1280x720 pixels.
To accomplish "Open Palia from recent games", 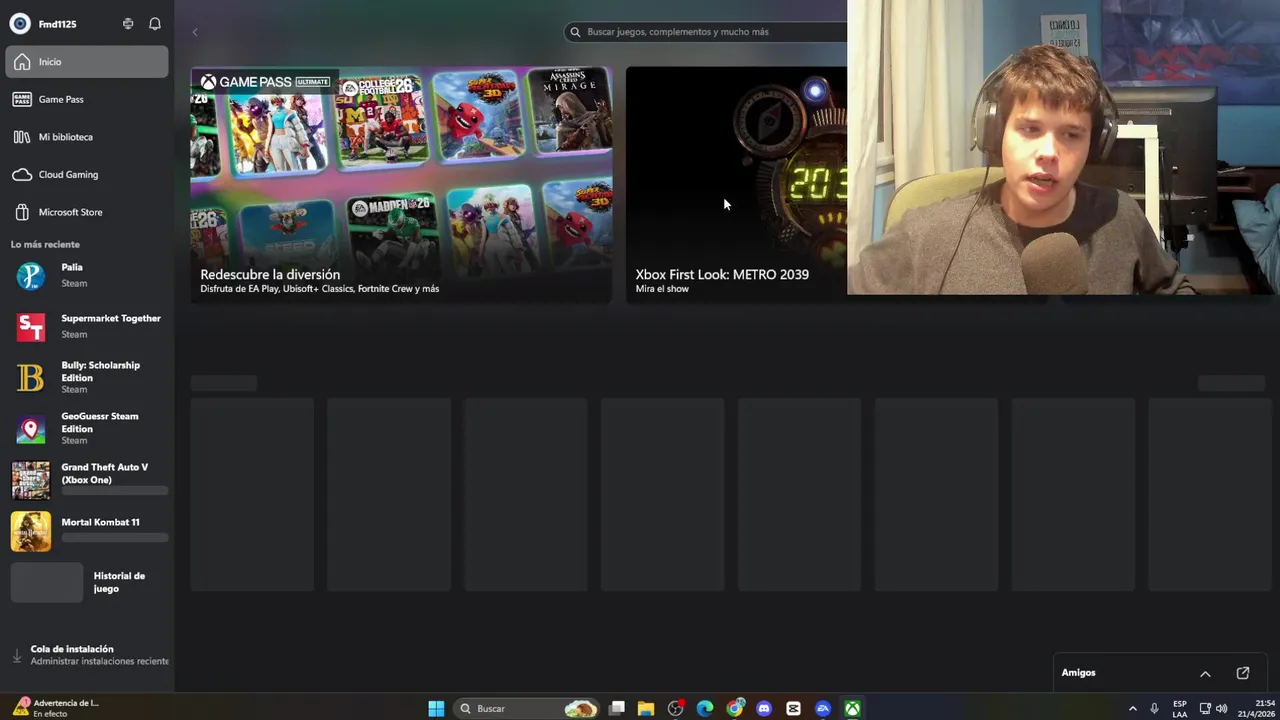I will coord(88,275).
